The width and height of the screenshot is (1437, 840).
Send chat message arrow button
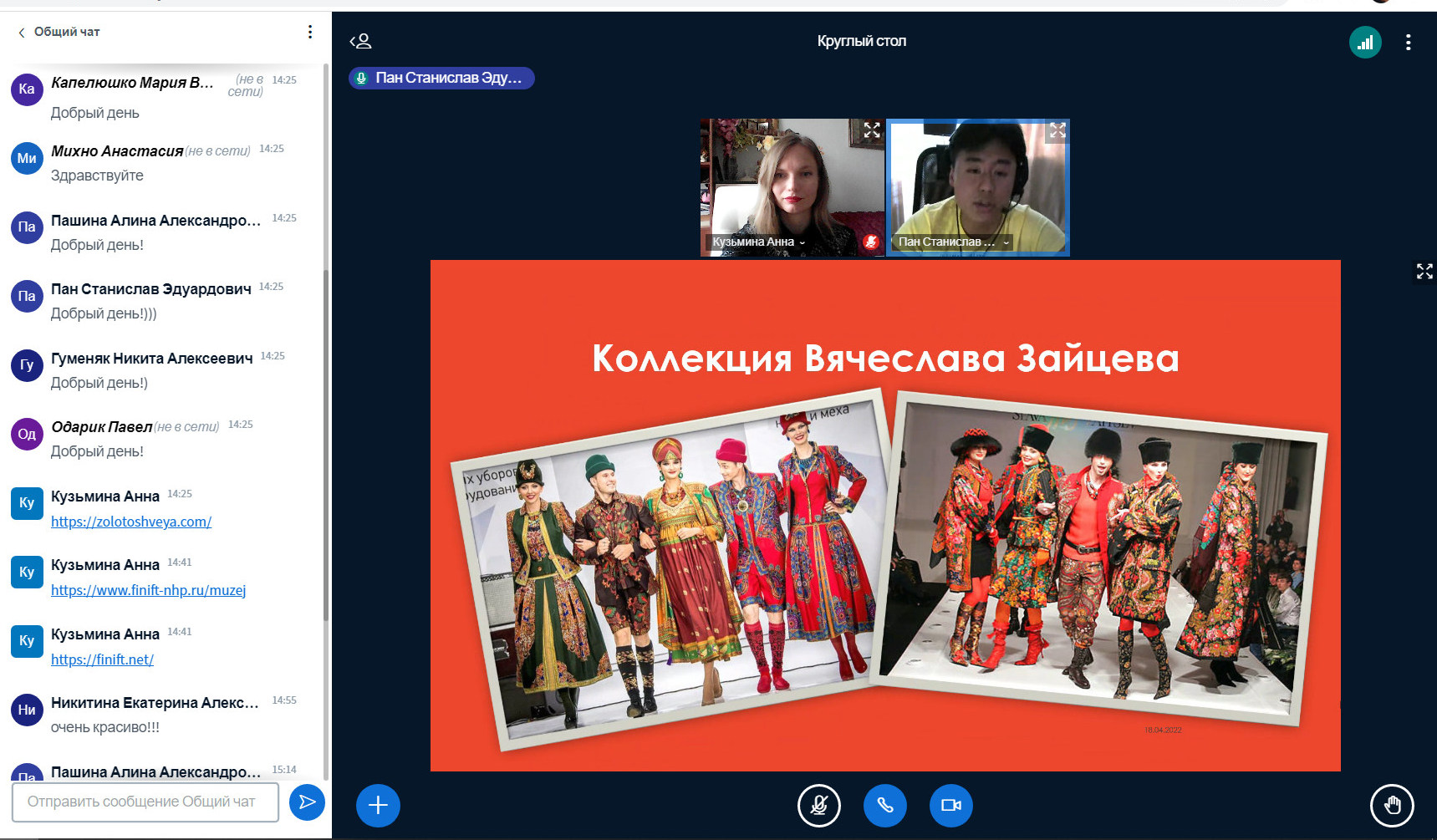pyautogui.click(x=307, y=802)
